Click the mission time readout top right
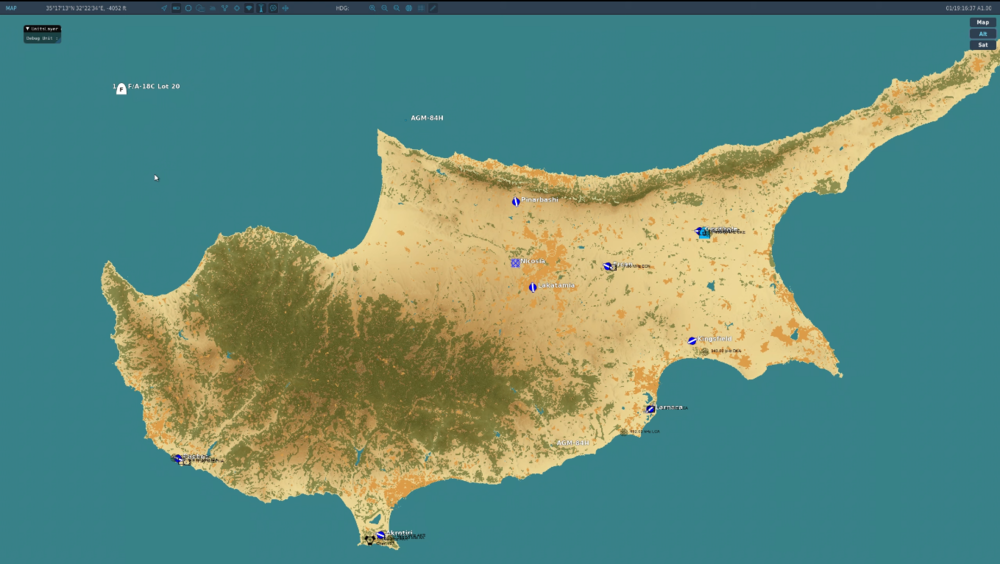This screenshot has width=1000, height=564. tap(968, 8)
